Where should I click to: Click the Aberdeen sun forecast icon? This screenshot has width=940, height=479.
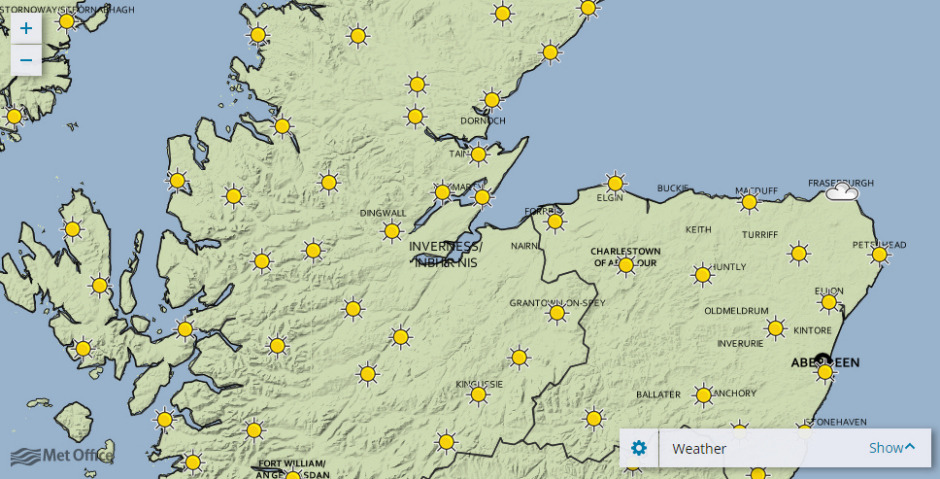coord(825,373)
